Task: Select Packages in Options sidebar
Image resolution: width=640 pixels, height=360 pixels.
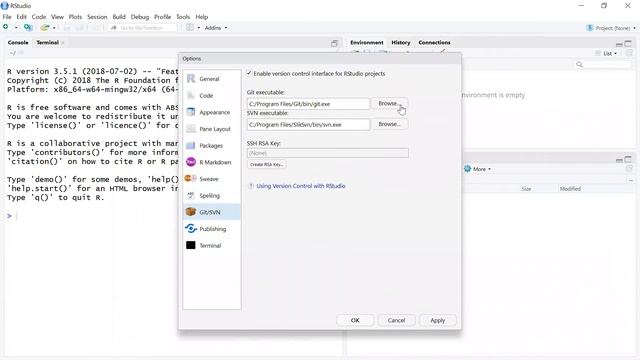Action: (212, 146)
